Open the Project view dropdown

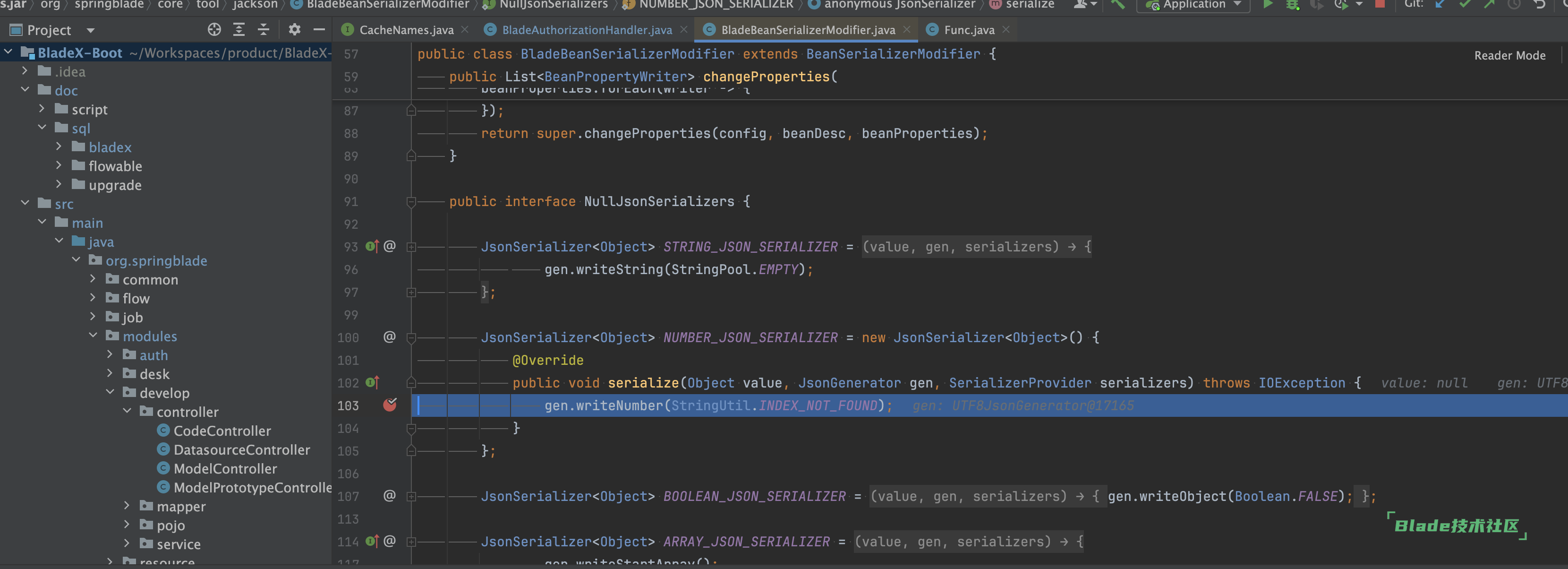(91, 30)
